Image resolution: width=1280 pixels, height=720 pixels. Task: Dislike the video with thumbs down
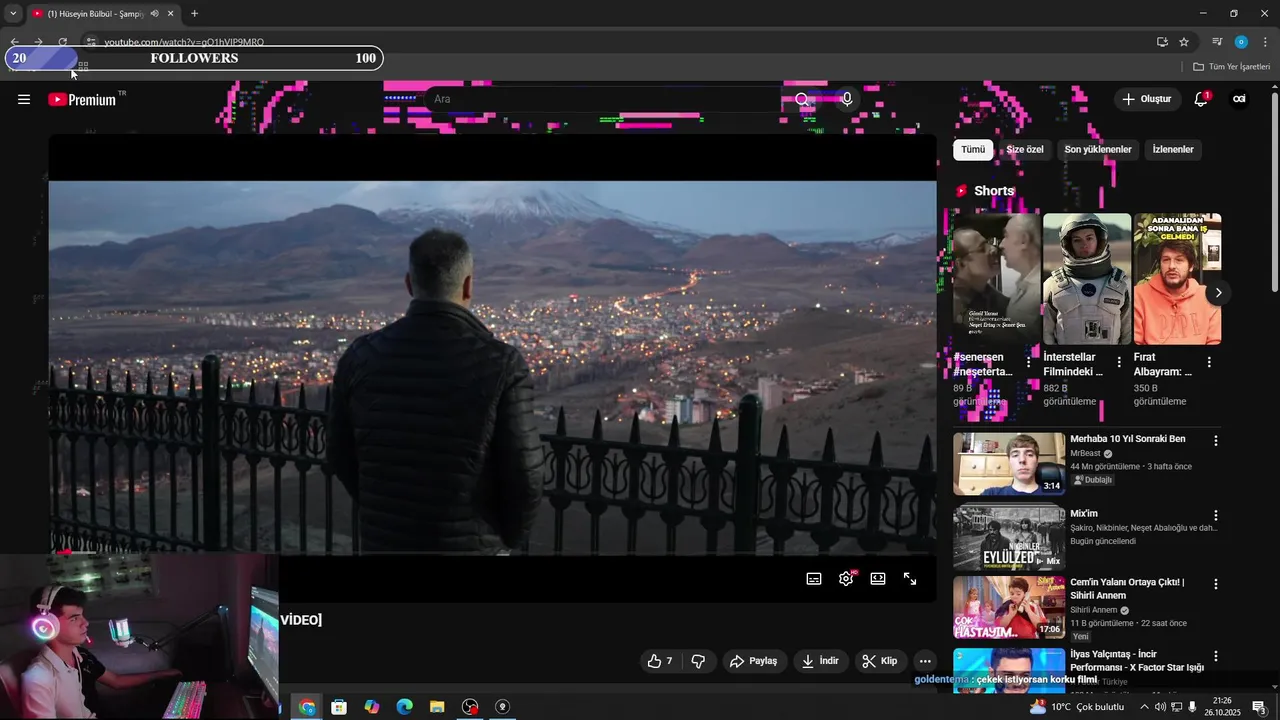(x=698, y=661)
